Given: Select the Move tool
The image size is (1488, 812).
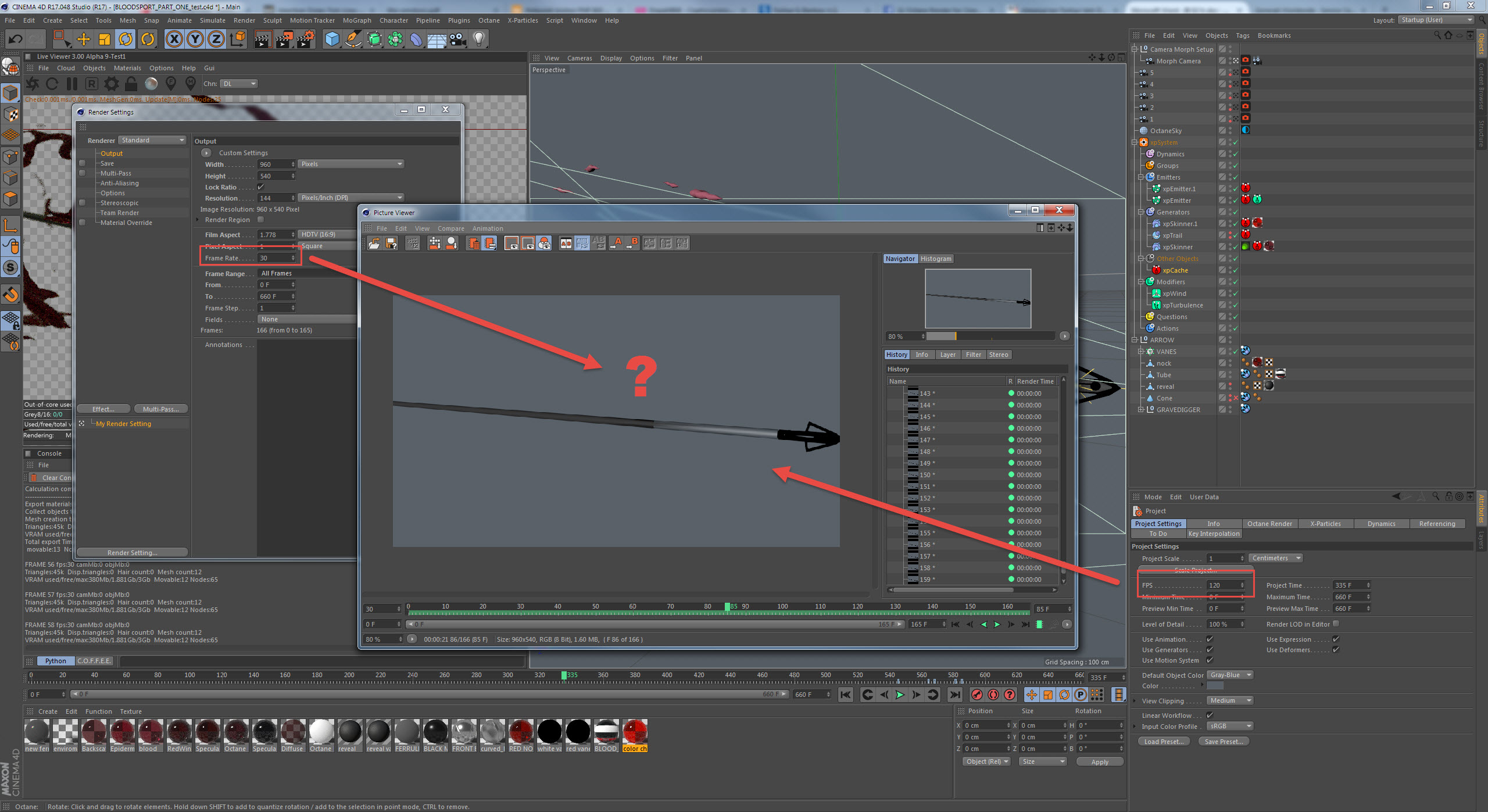Looking at the screenshot, I should 83,39.
